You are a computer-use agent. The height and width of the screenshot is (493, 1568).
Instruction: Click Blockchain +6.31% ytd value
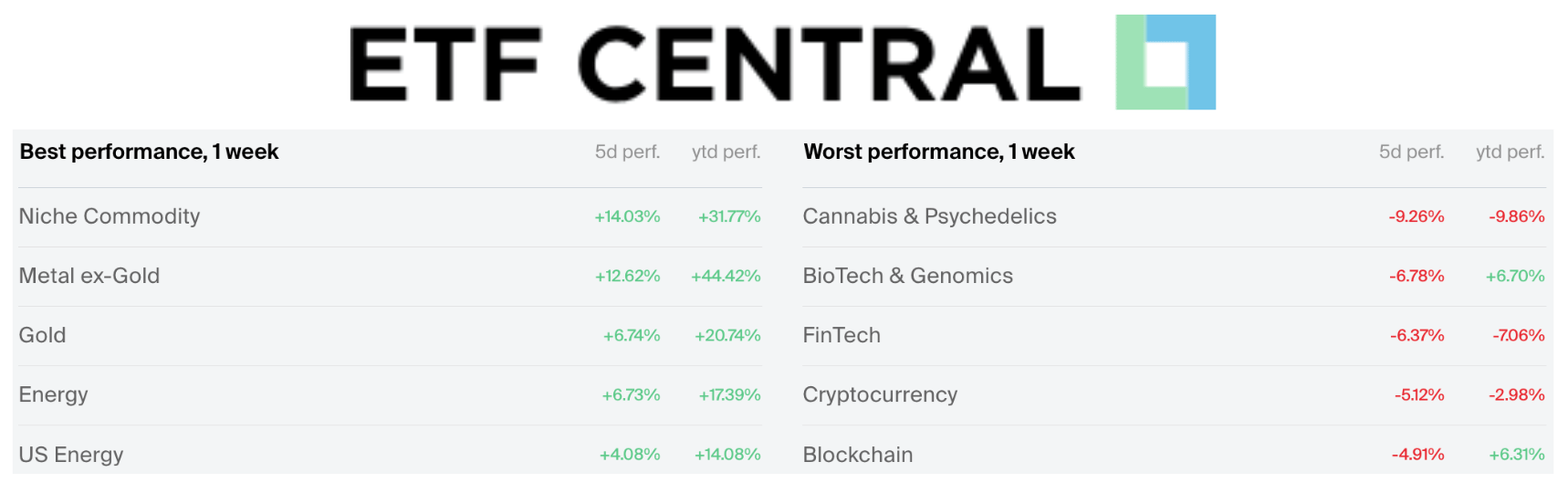click(x=1516, y=454)
